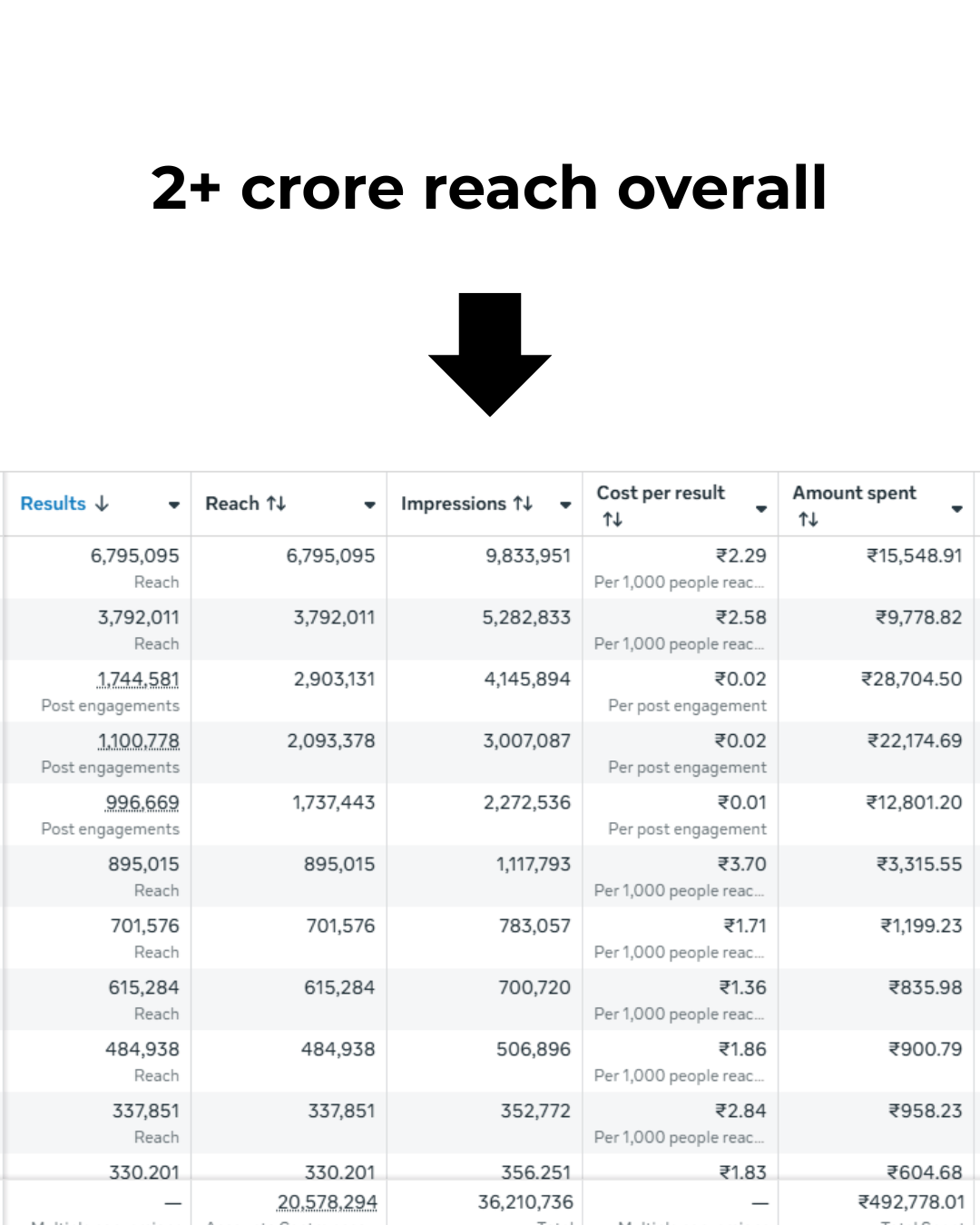Select the Cost per result header label
Image resolution: width=980 pixels, height=1225 pixels.
(x=661, y=493)
